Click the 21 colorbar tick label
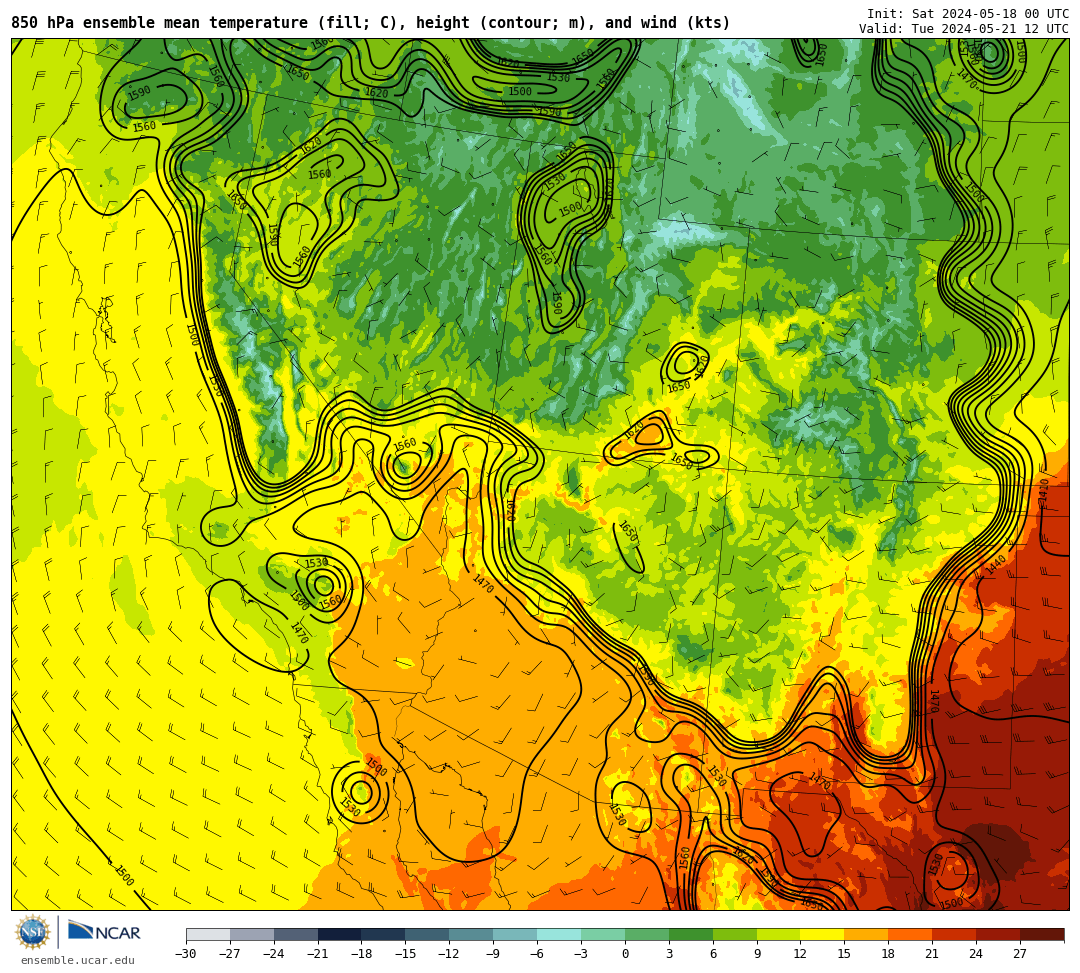Image resolution: width=1080 pixels, height=973 pixels. (932, 954)
